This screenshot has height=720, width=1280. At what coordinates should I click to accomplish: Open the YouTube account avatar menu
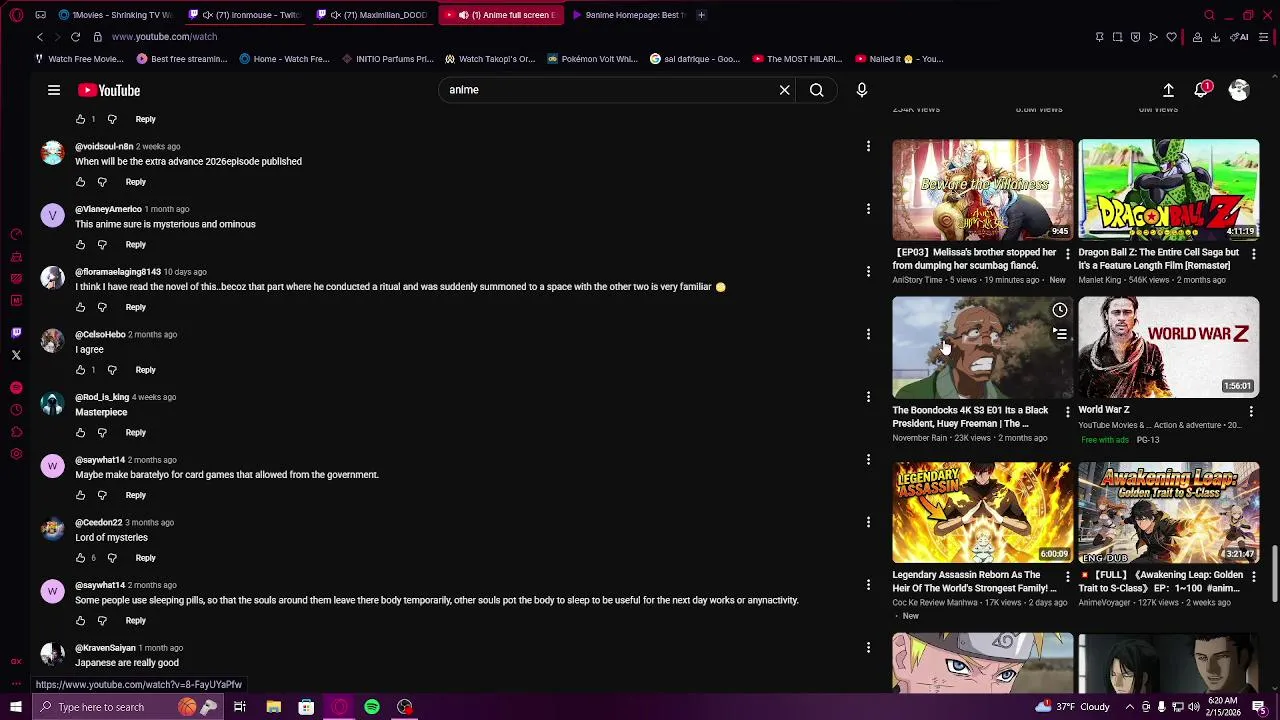(x=1239, y=90)
